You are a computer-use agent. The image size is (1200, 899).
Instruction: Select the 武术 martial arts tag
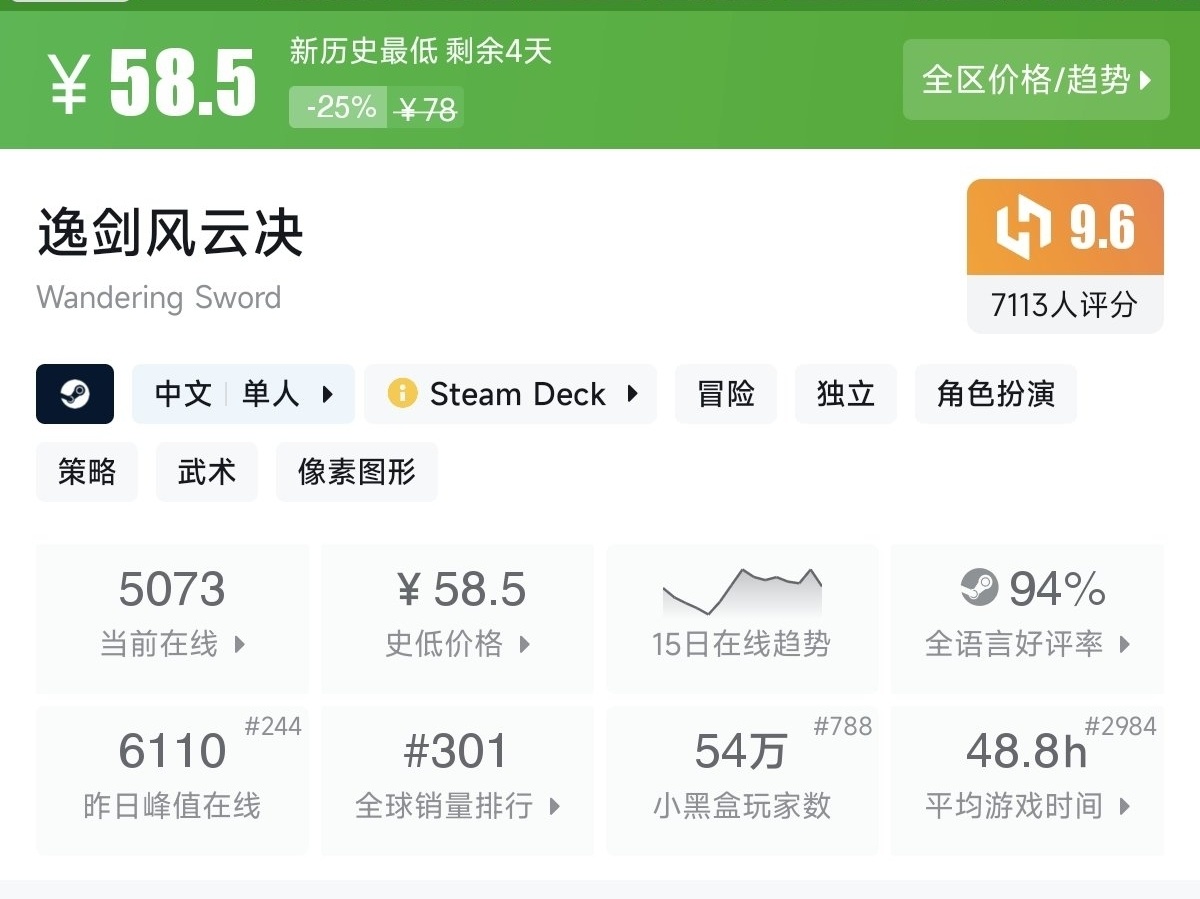pos(207,472)
